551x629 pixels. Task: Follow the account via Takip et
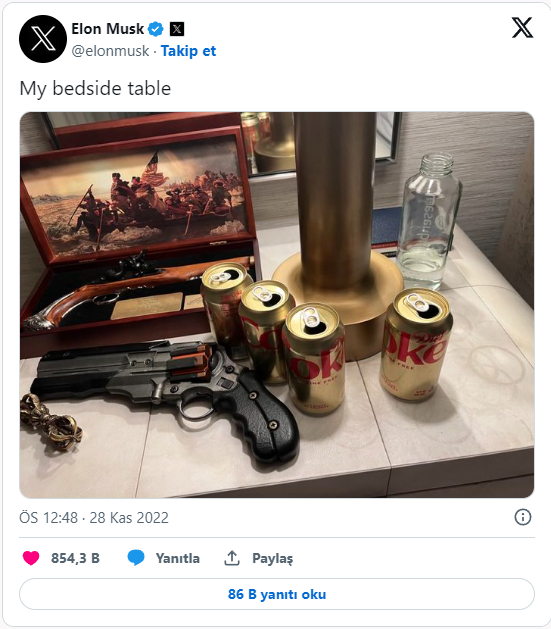[188, 51]
